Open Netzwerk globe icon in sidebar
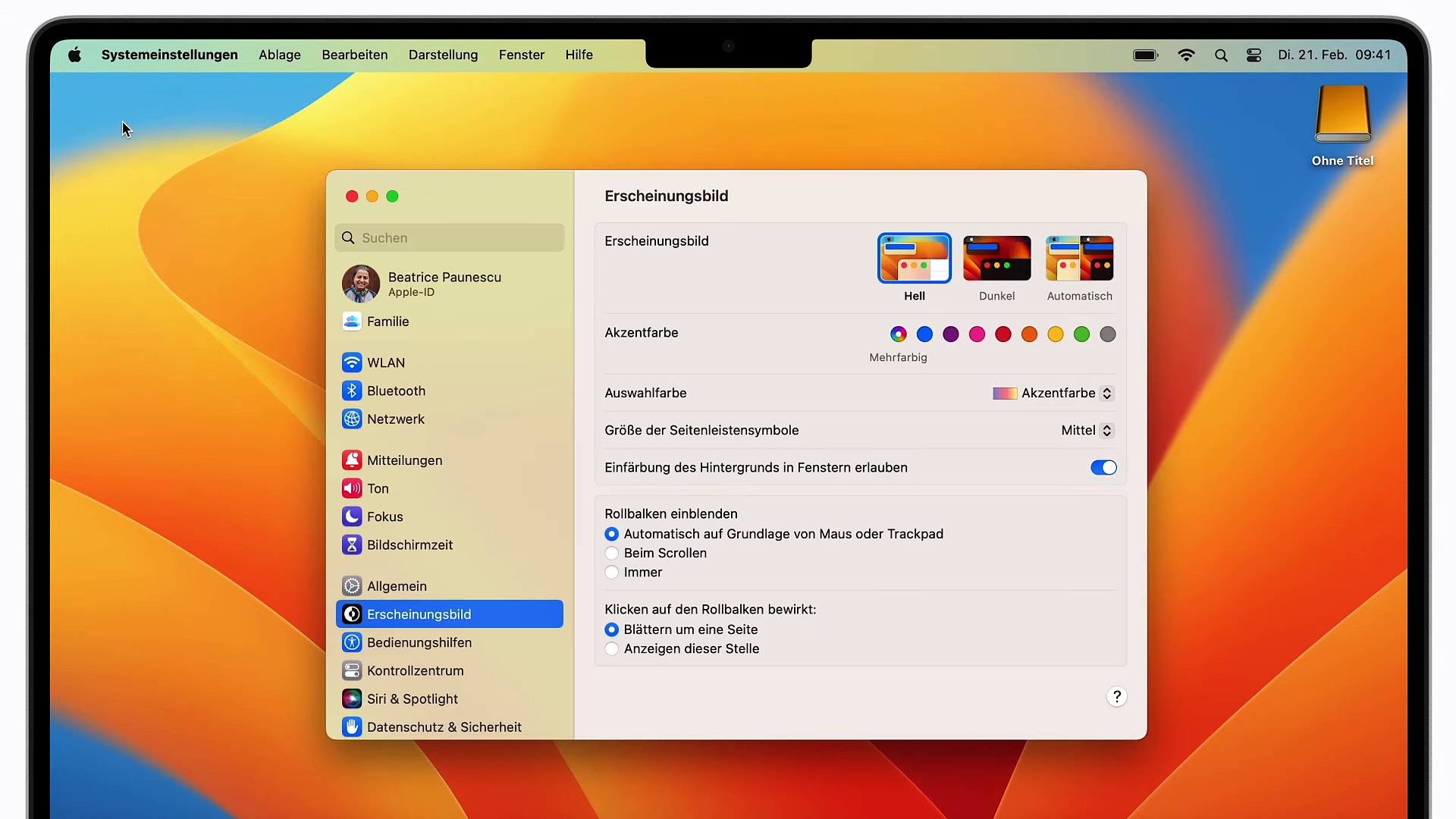The width and height of the screenshot is (1456, 819). (x=352, y=419)
